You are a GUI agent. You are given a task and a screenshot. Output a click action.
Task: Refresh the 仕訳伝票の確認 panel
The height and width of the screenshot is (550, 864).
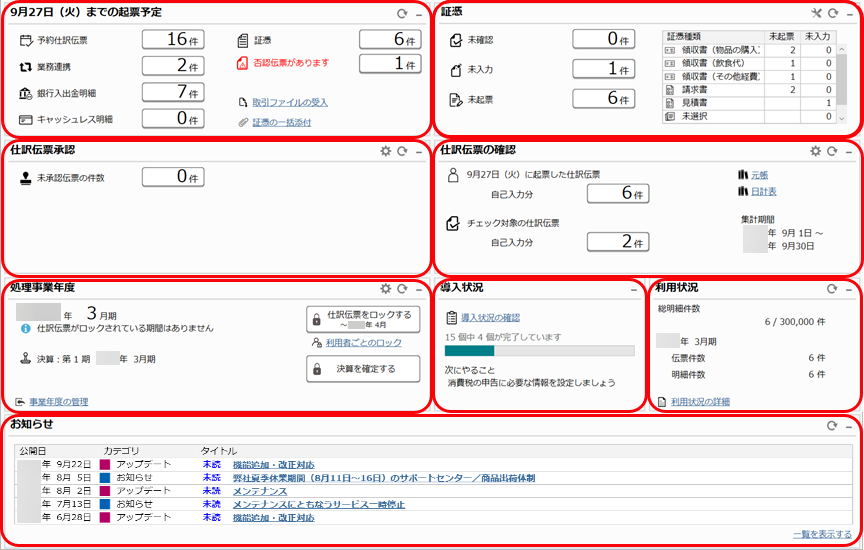point(832,151)
